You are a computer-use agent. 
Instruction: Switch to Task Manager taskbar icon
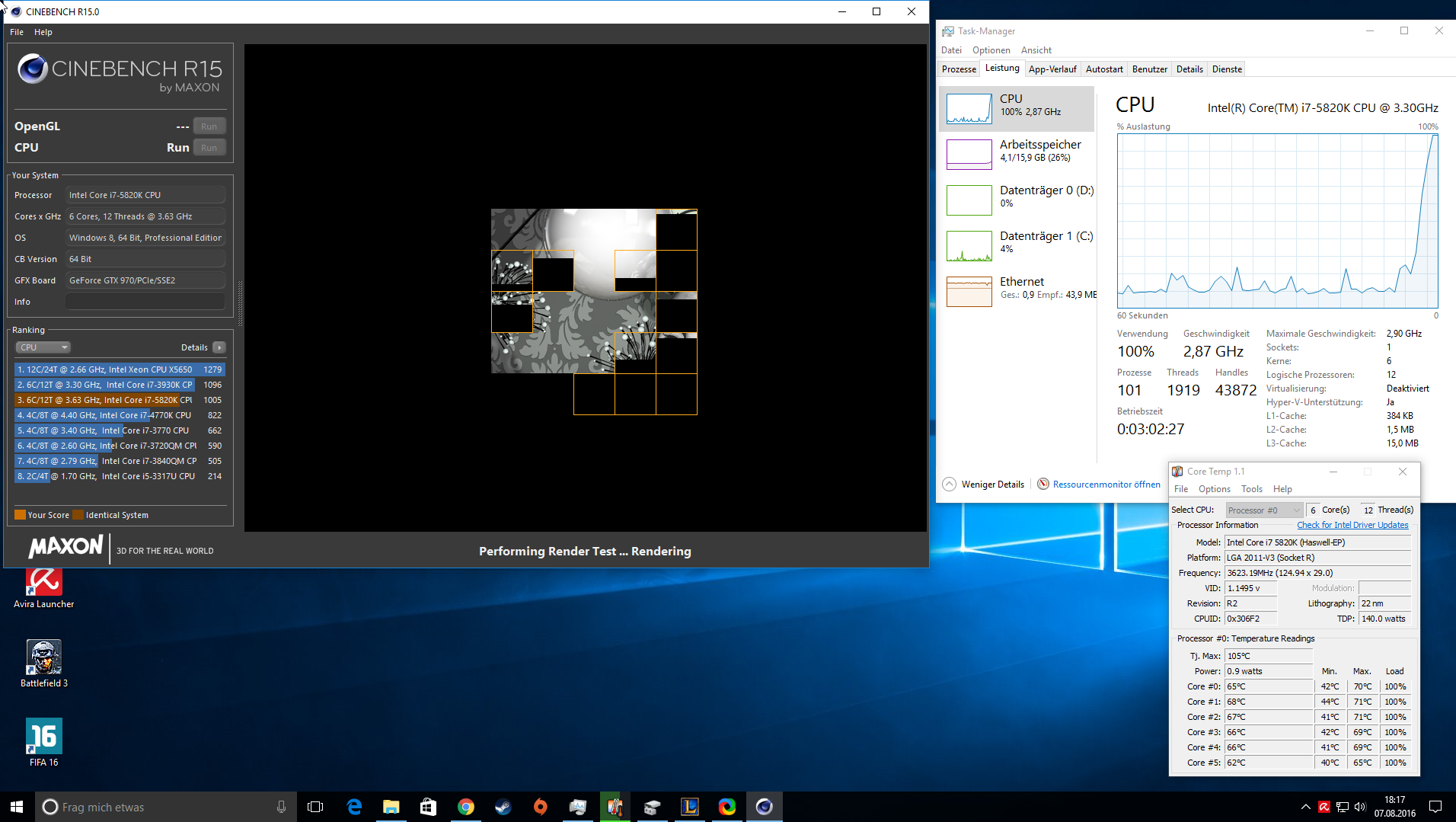(x=577, y=807)
